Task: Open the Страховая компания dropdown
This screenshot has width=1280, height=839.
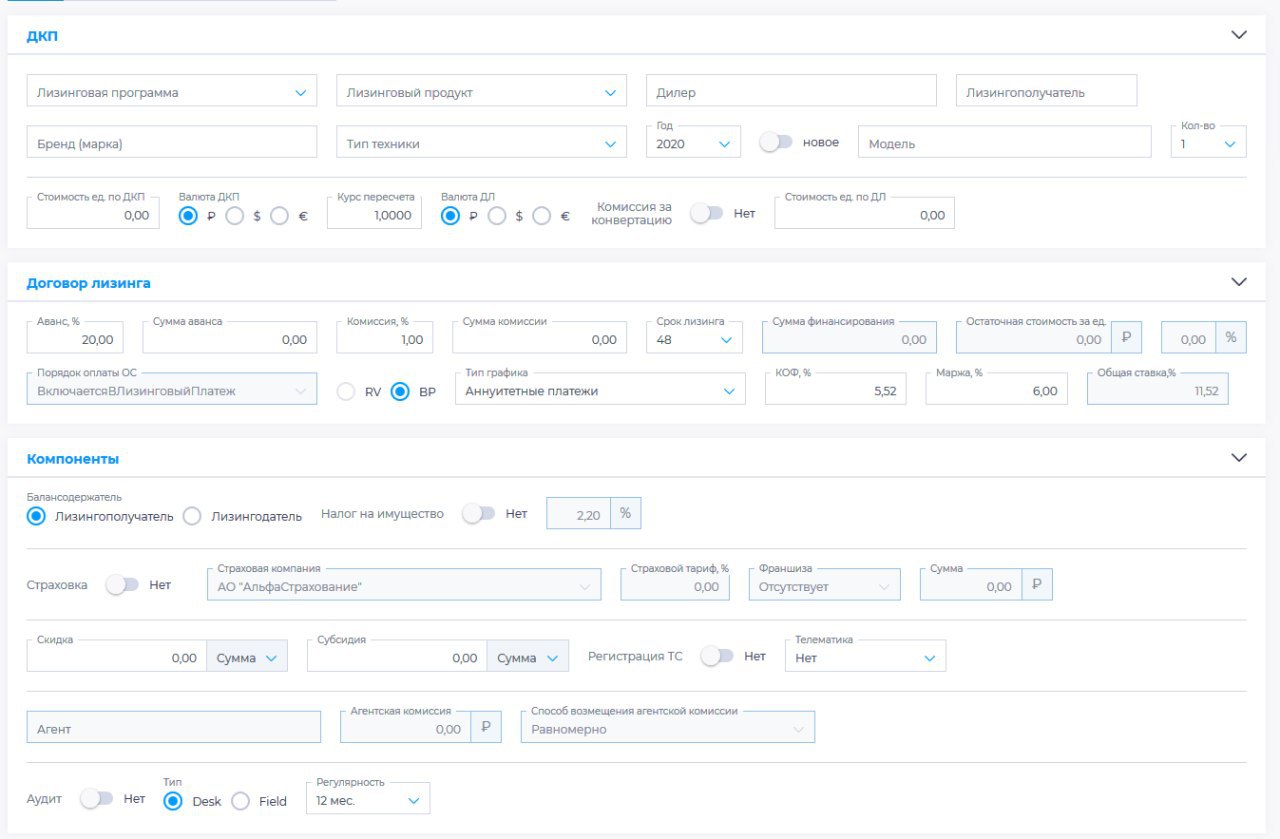Action: pos(404,586)
